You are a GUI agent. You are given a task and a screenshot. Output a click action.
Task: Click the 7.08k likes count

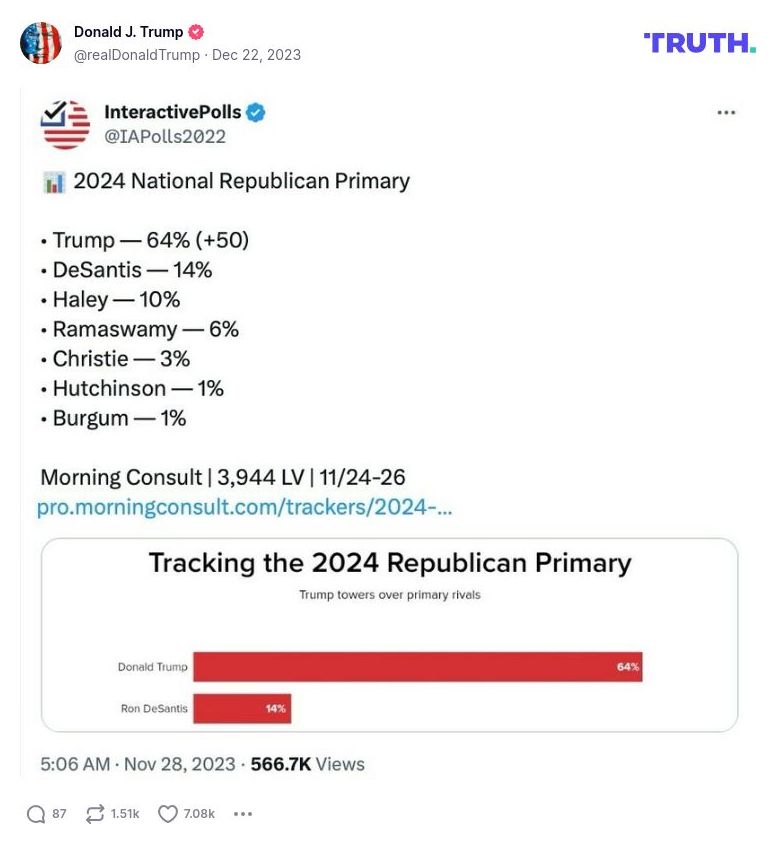pos(196,814)
